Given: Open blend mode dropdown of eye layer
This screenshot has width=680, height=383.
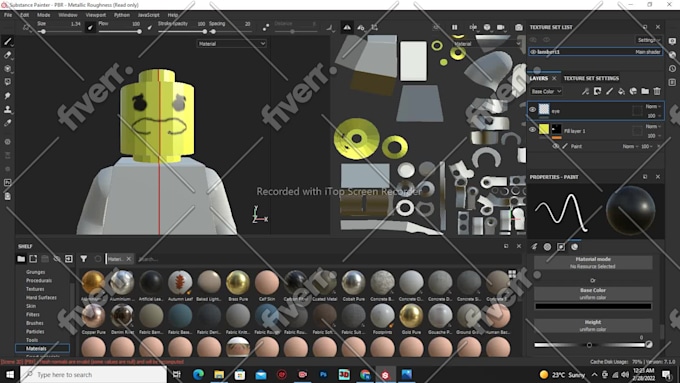Looking at the screenshot, I should [654, 106].
